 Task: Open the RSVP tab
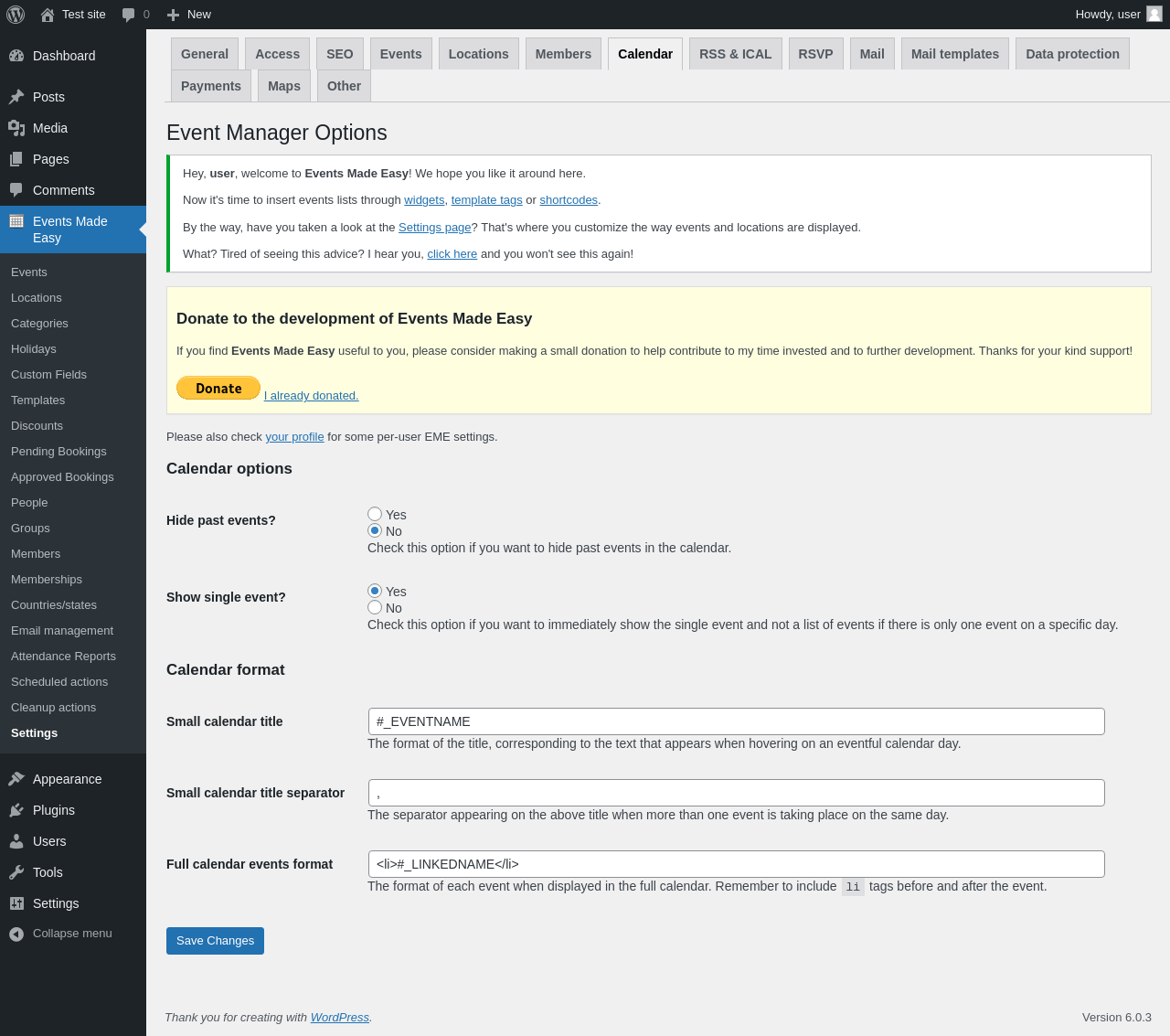(x=816, y=54)
